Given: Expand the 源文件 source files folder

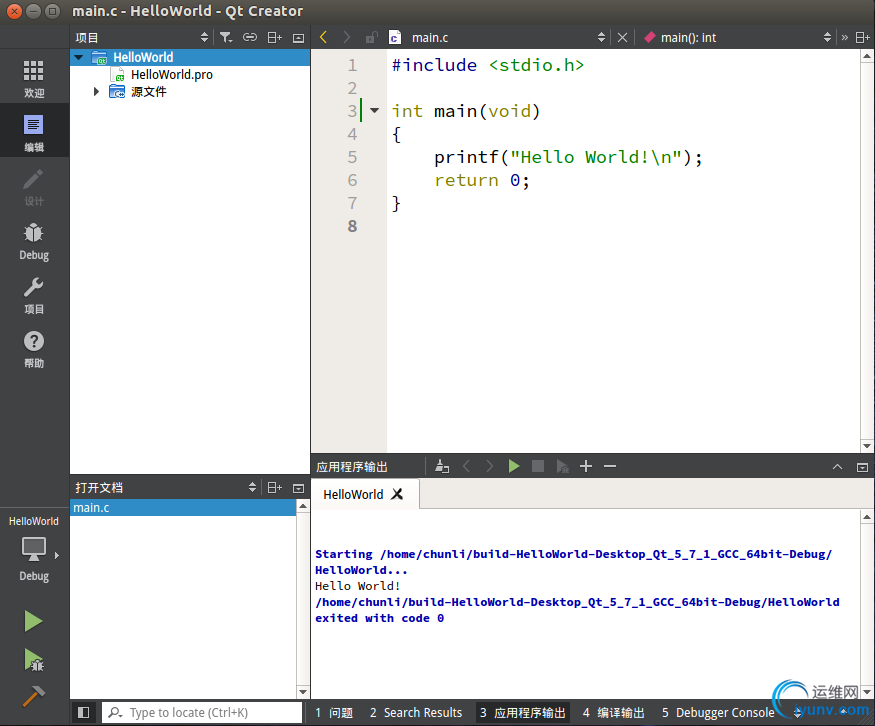Looking at the screenshot, I should pyautogui.click(x=97, y=92).
